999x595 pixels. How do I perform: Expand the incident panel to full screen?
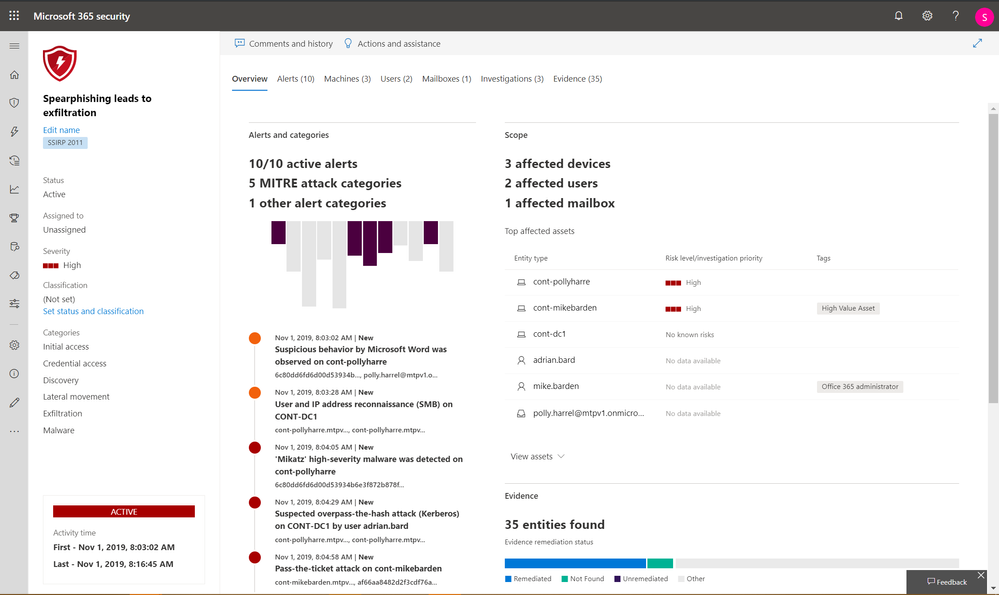(x=977, y=43)
